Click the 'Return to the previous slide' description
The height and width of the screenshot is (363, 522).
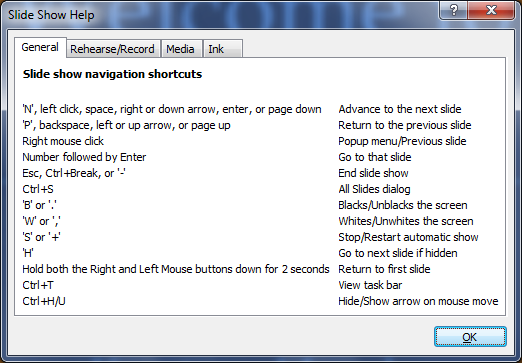[x=405, y=125]
